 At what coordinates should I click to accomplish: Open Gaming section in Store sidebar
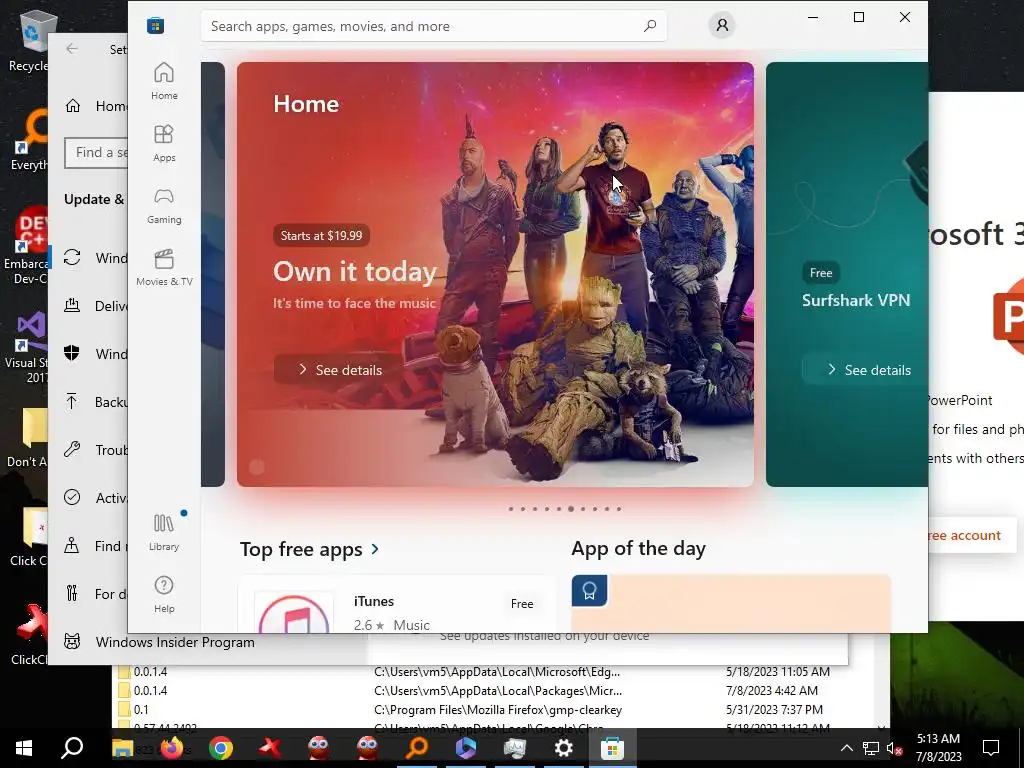pos(164,205)
